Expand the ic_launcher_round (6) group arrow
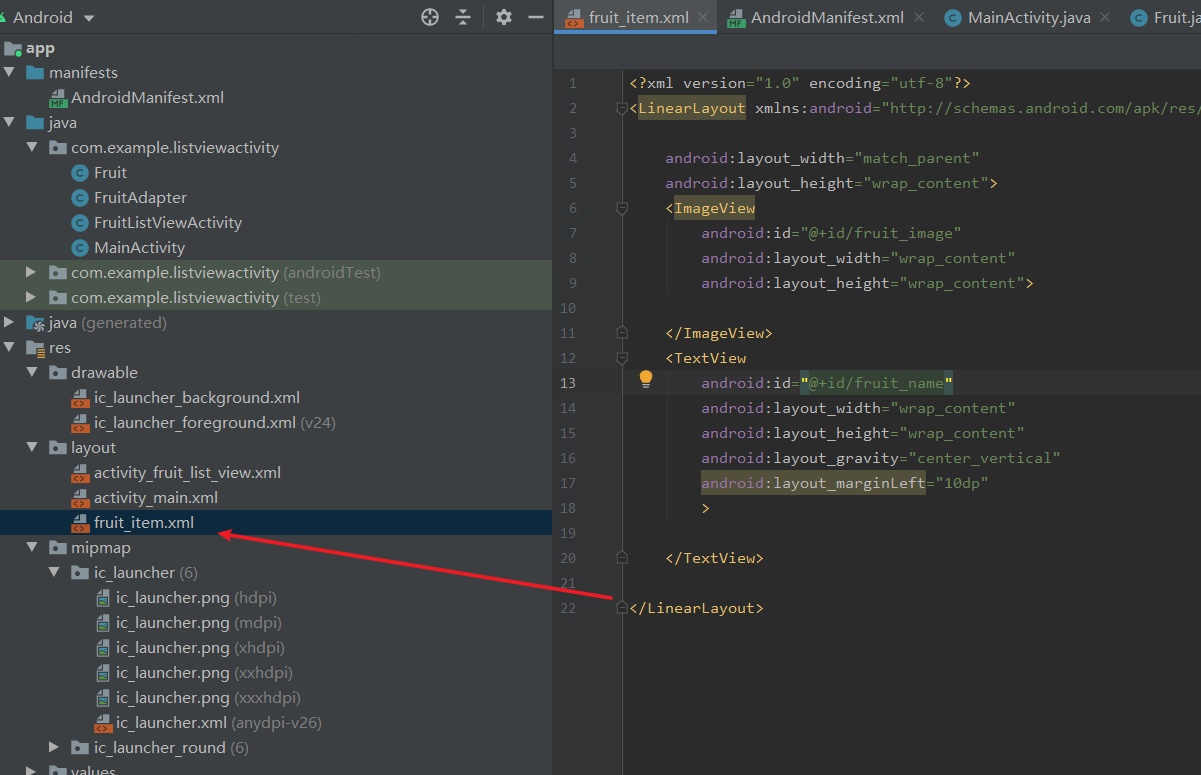Image resolution: width=1201 pixels, height=775 pixels. (x=54, y=748)
